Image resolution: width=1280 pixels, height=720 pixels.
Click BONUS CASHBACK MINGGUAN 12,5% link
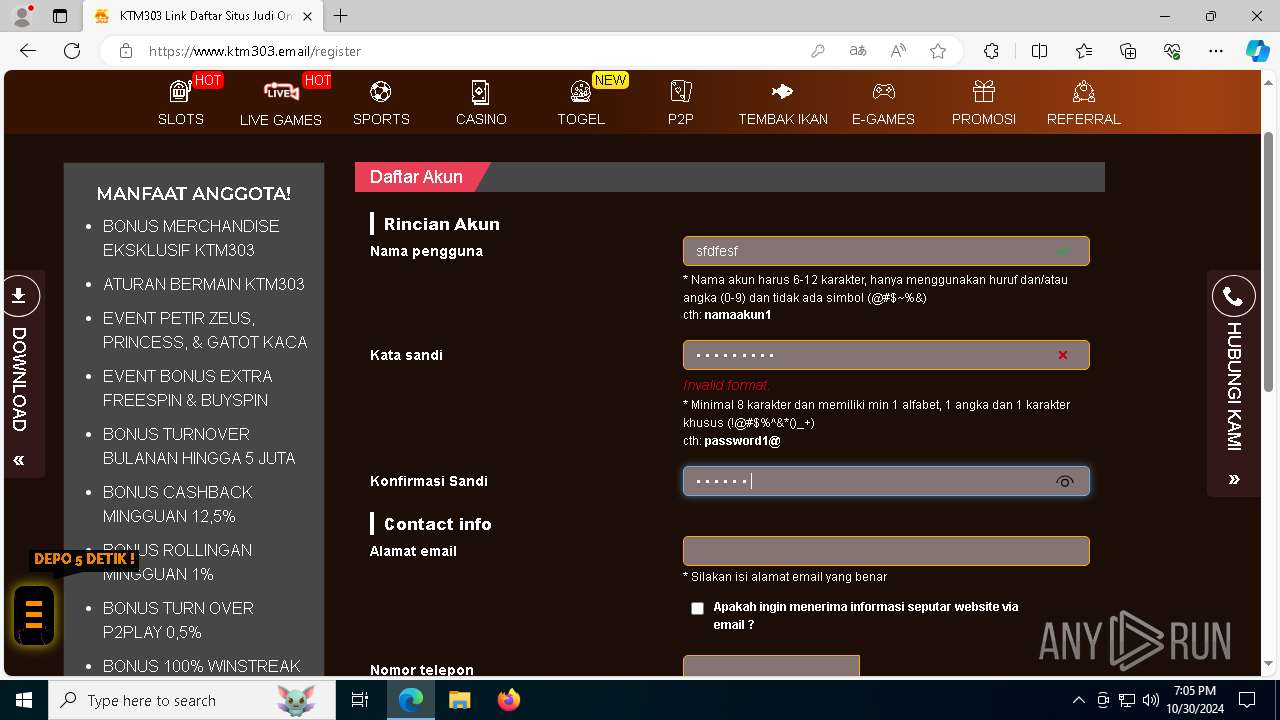click(178, 504)
